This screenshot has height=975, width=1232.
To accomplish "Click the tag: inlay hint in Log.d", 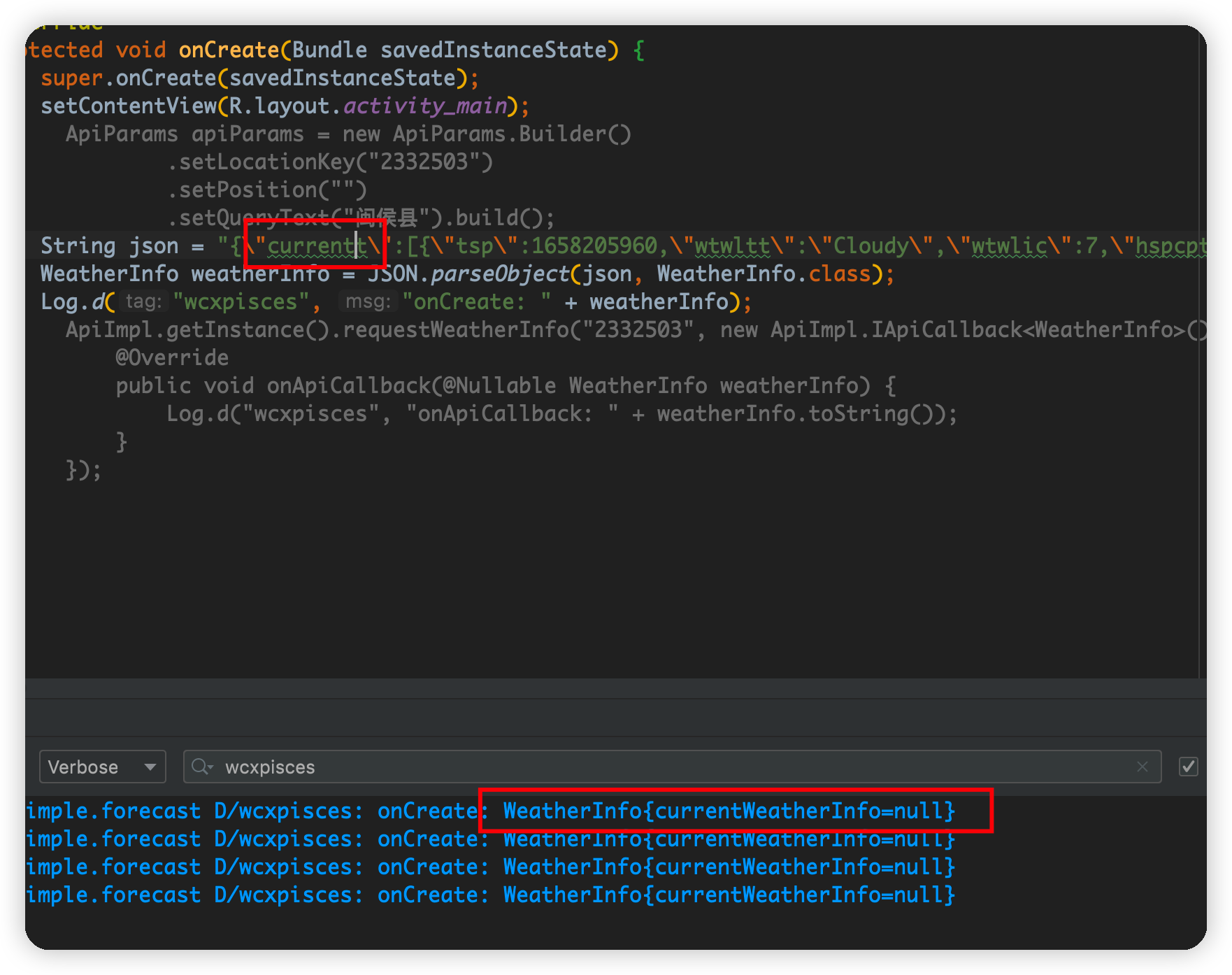I will (x=143, y=301).
